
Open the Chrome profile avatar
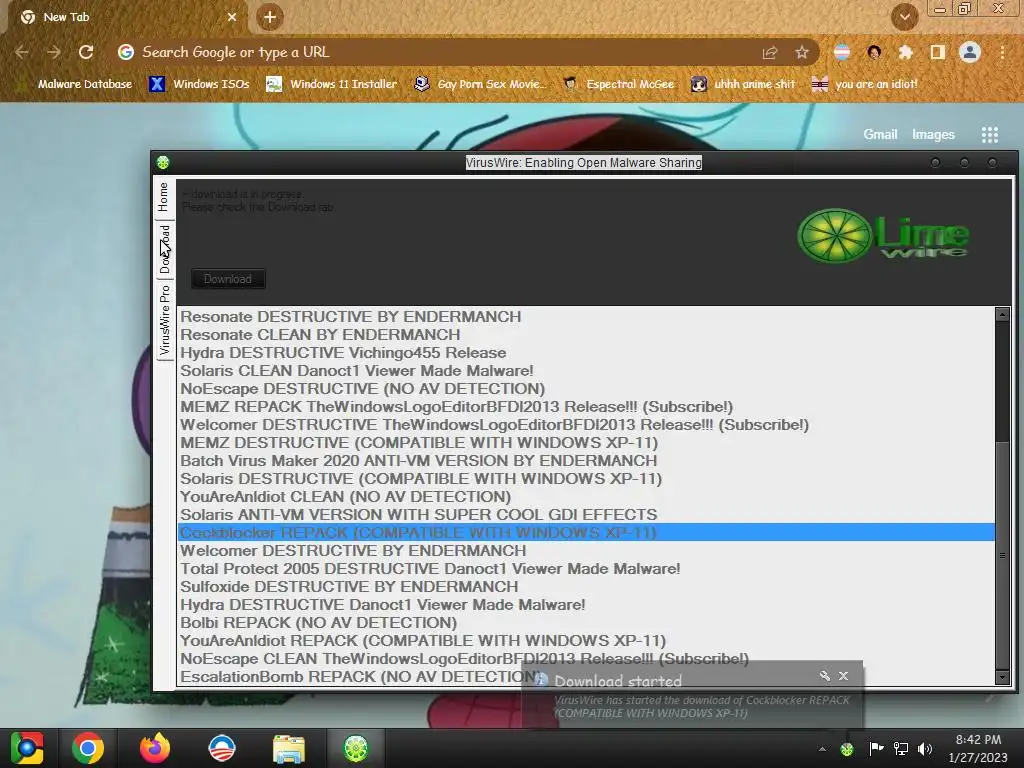pos(970,52)
